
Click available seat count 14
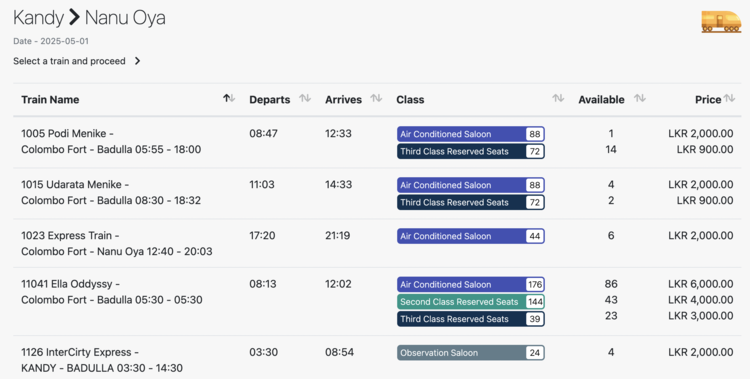pos(611,149)
